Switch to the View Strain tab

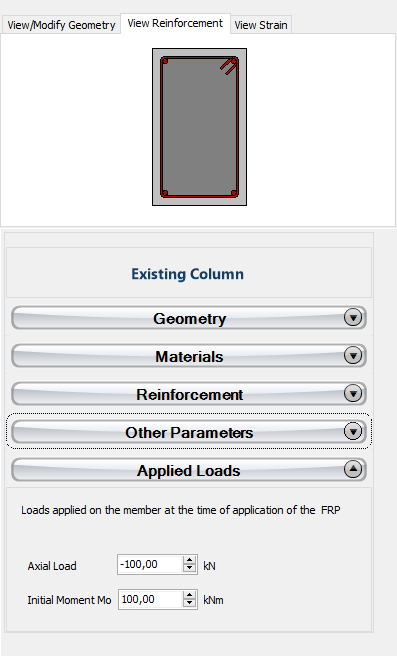[x=261, y=25]
